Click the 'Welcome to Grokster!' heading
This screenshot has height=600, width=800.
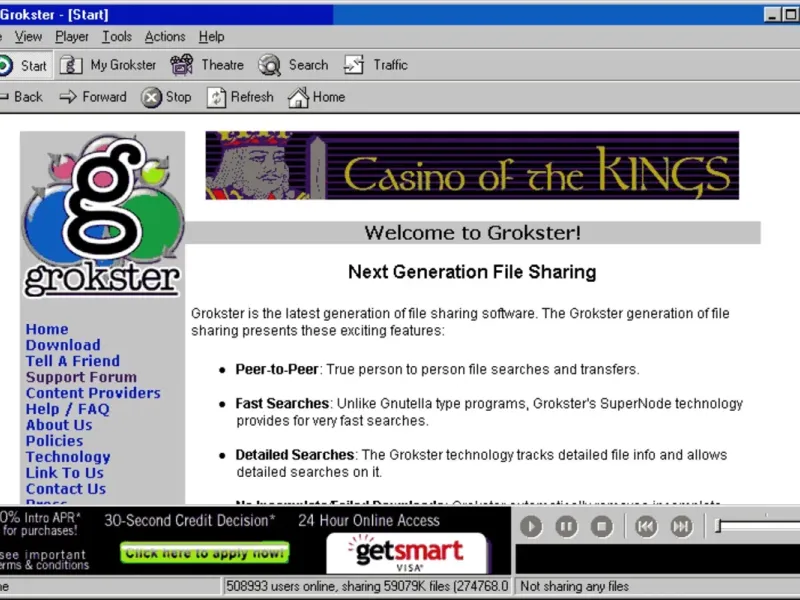(x=472, y=233)
